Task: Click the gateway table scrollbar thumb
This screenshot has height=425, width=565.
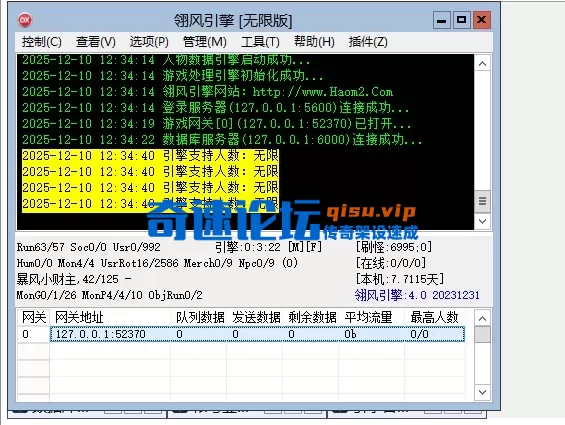Action: tap(482, 335)
